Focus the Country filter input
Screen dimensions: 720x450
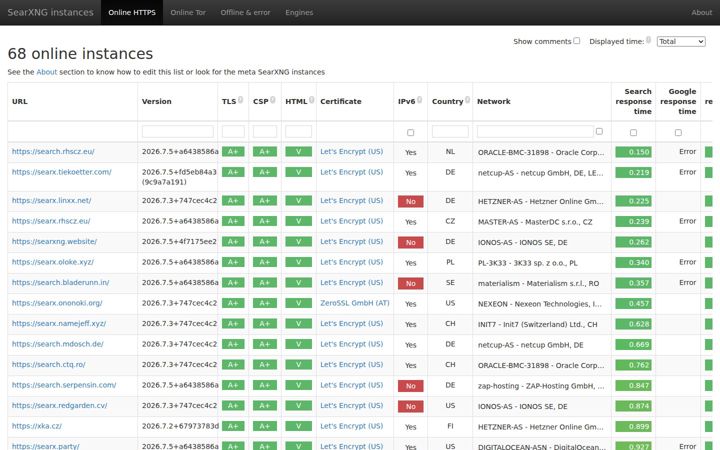450,132
